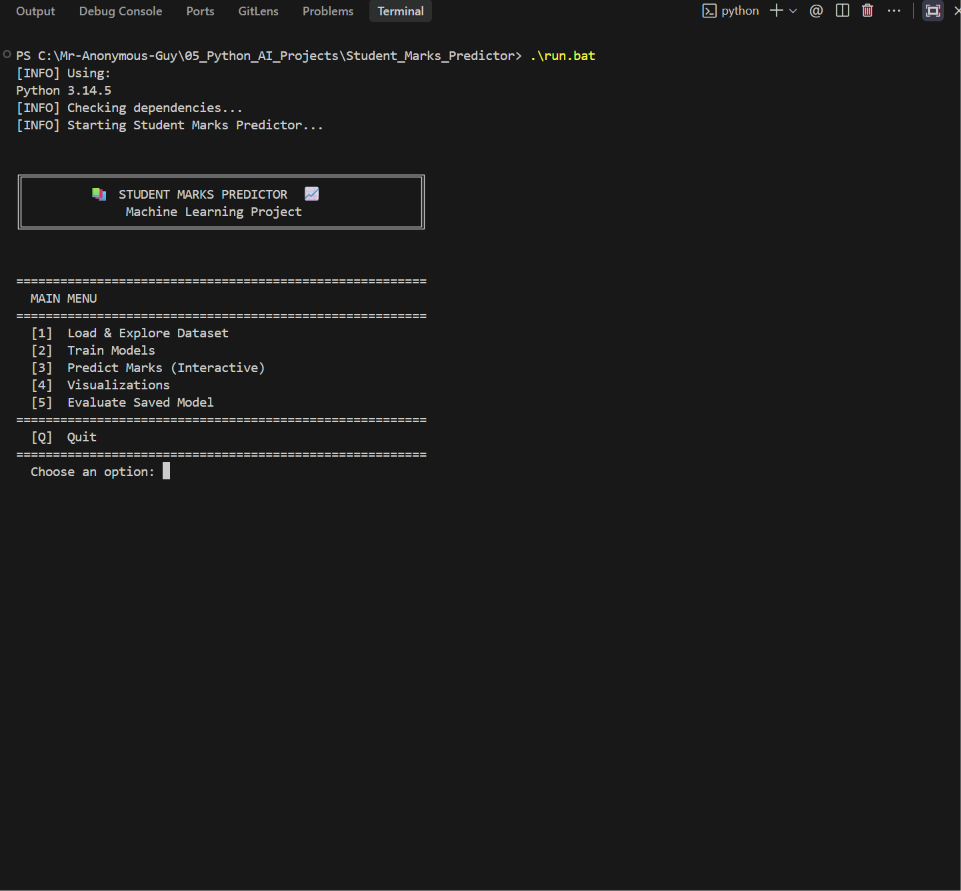Viewport: 961px width, 891px height.
Task: Switch to the Output tab
Action: pyautogui.click(x=35, y=11)
